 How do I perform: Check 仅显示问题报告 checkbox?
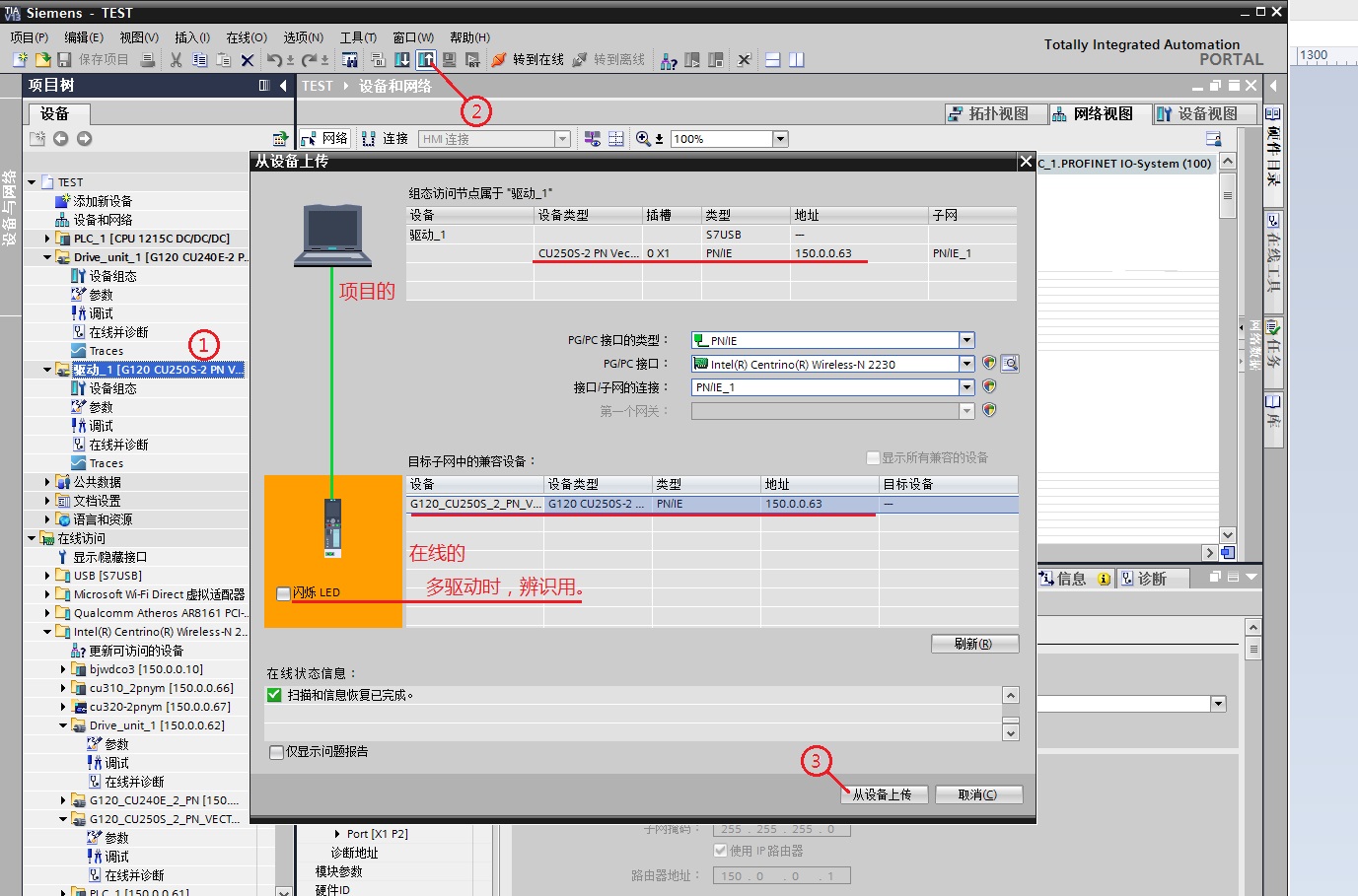click(276, 752)
